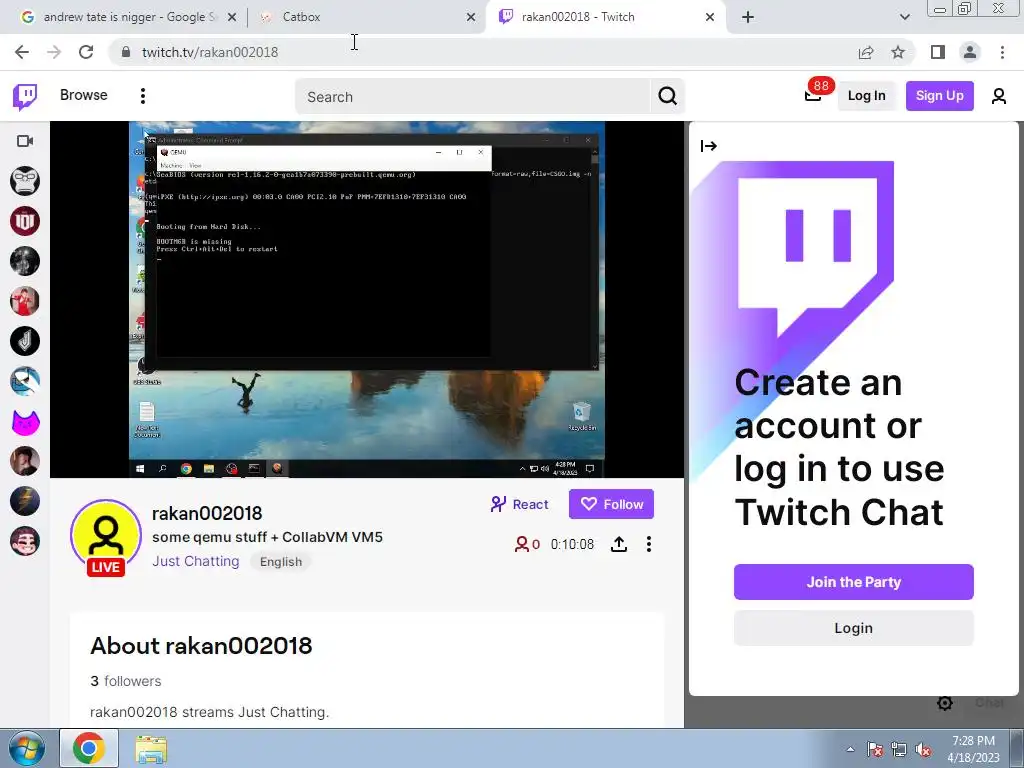This screenshot has width=1024, height=768.
Task: Open the Browse page
Action: (x=84, y=95)
